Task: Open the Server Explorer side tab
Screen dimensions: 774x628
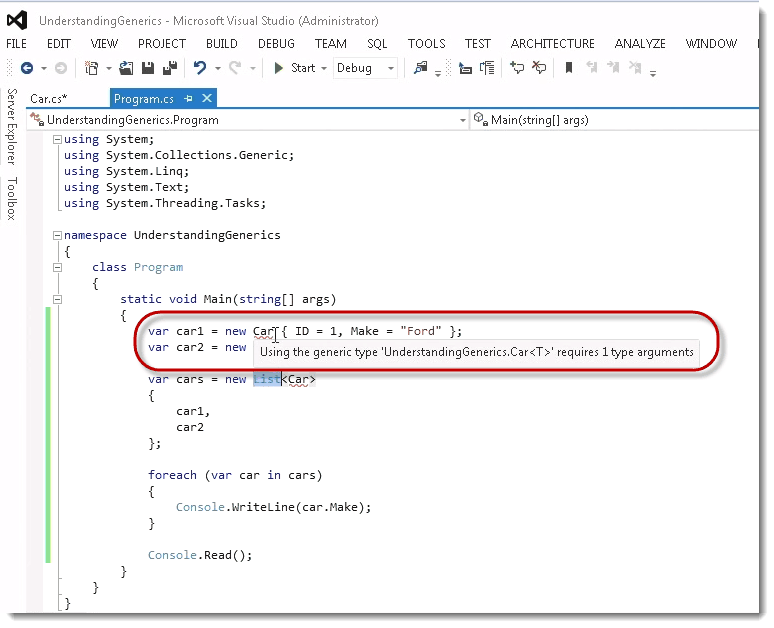Action: pos(12,127)
